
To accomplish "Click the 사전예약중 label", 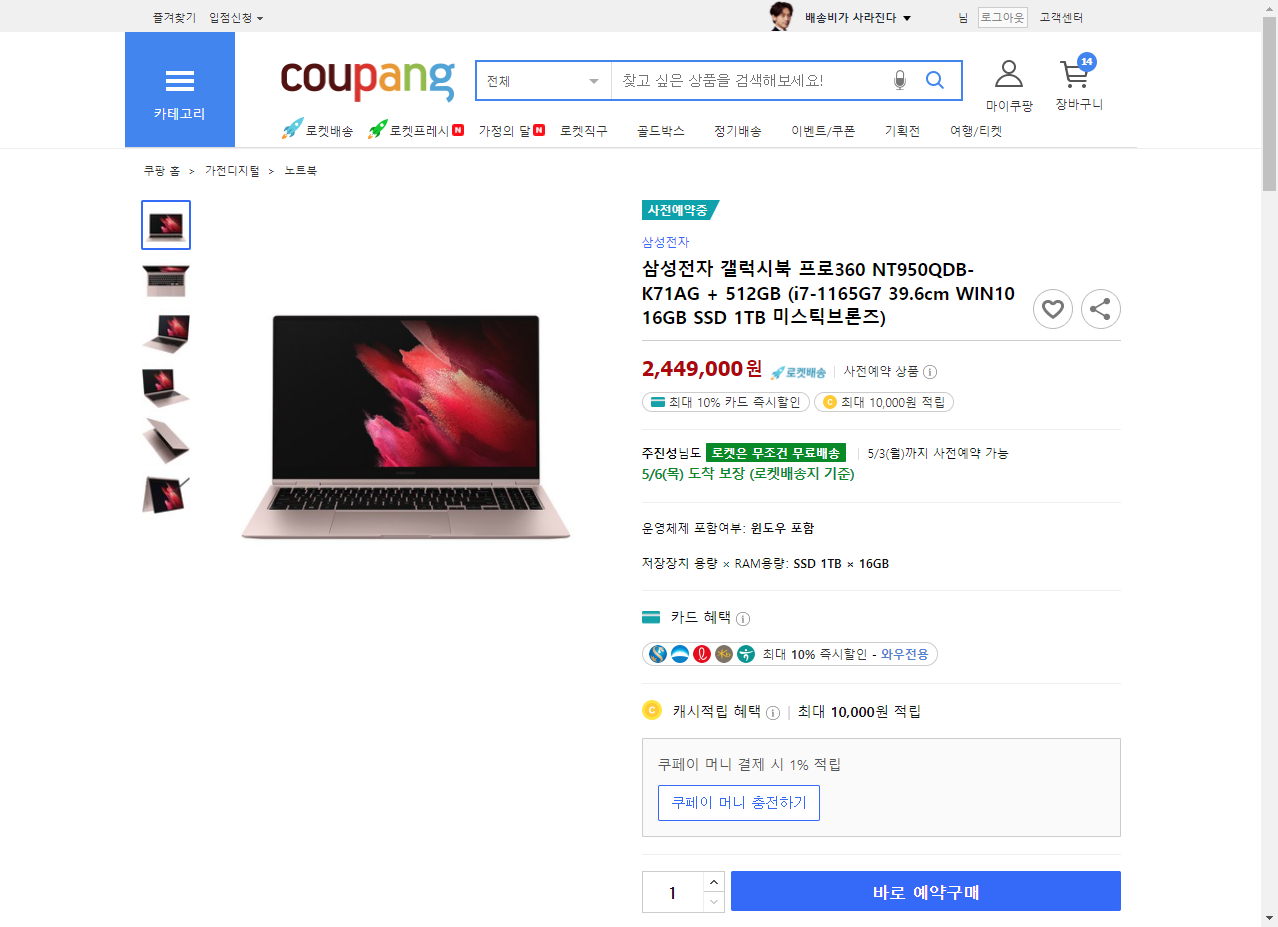I will coord(680,210).
